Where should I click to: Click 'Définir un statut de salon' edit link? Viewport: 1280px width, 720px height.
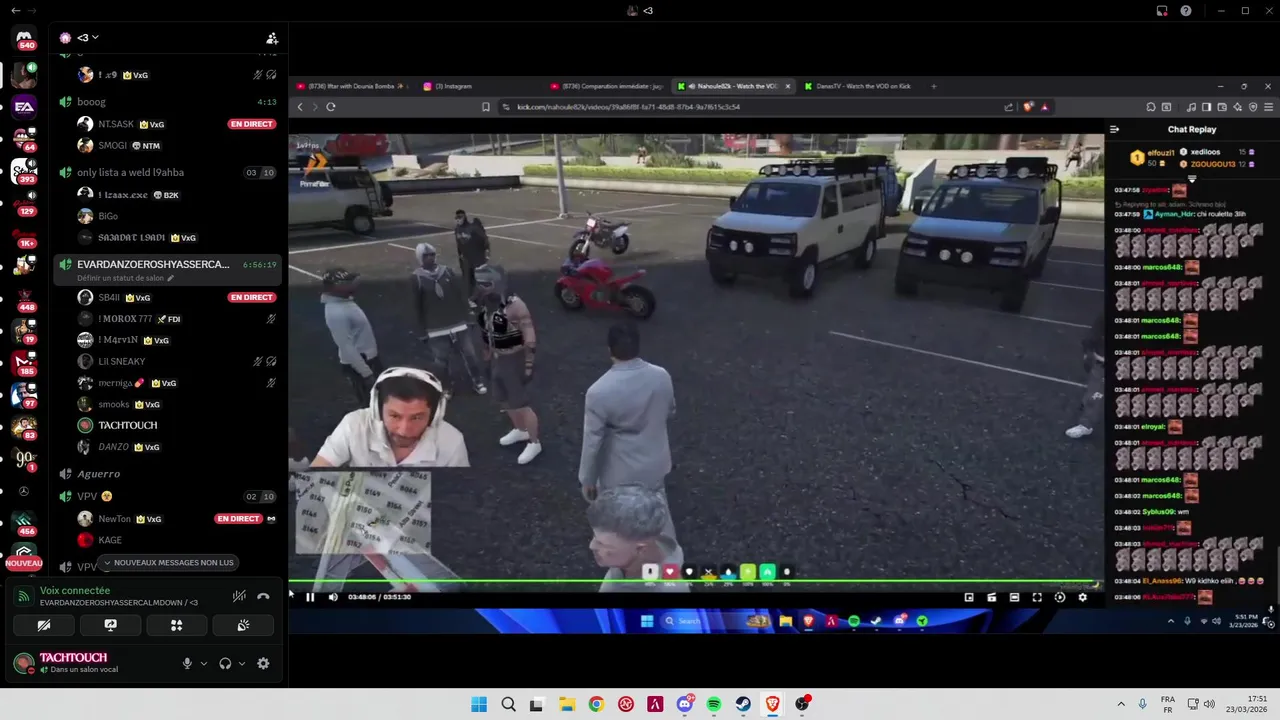[x=126, y=278]
